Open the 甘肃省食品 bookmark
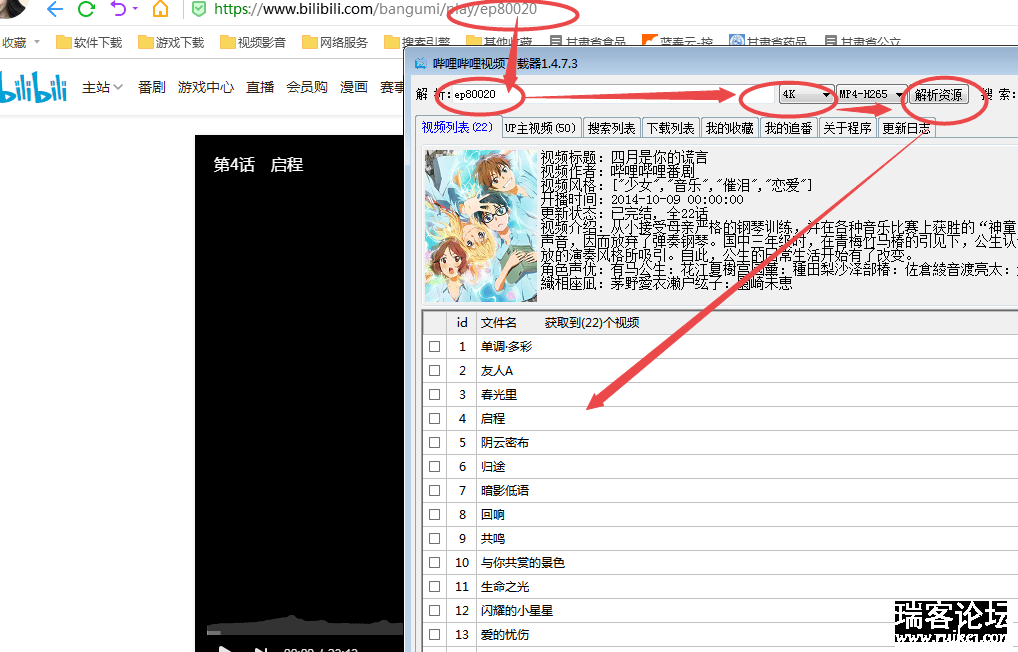This screenshot has height=652, width=1018. (588, 42)
